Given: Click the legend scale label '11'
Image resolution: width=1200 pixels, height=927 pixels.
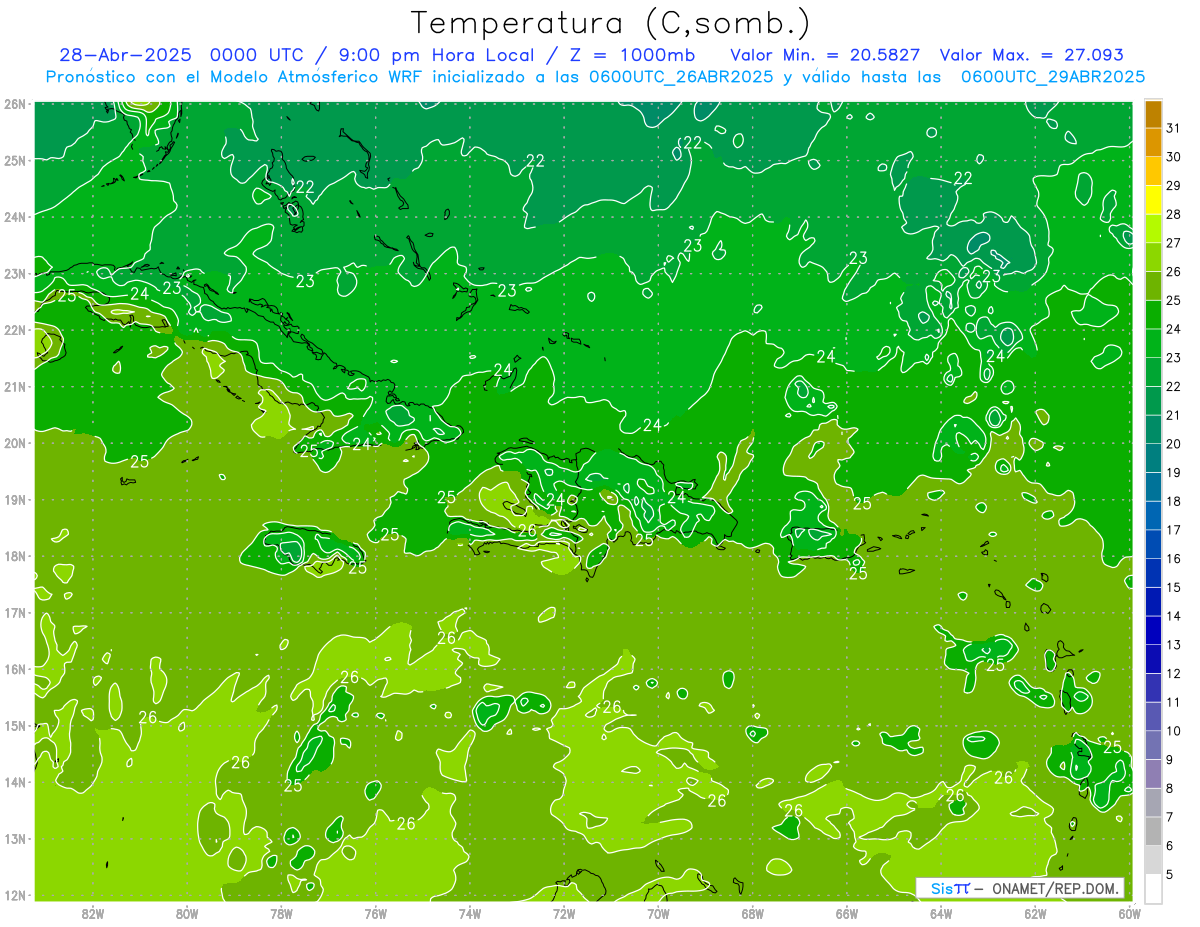Looking at the screenshot, I should click(1174, 702).
